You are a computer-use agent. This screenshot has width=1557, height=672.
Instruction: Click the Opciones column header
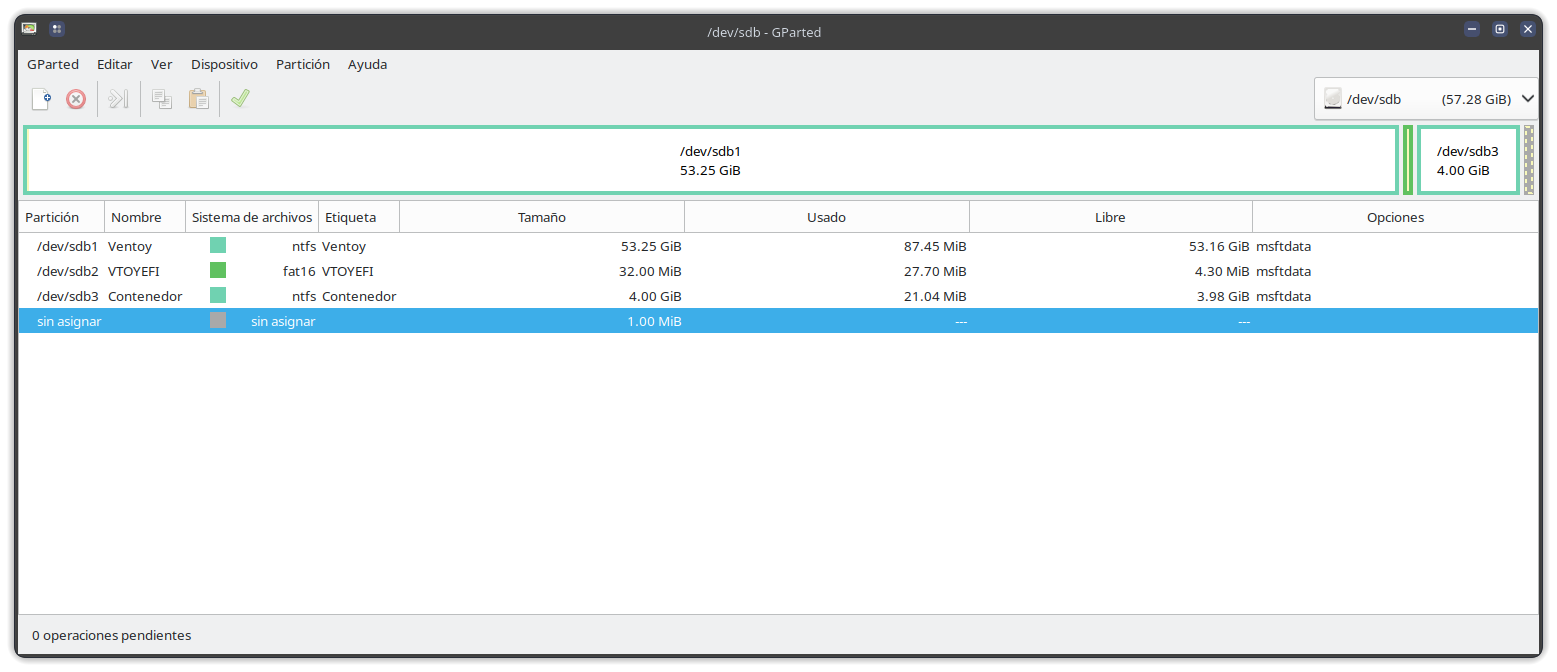[1395, 217]
